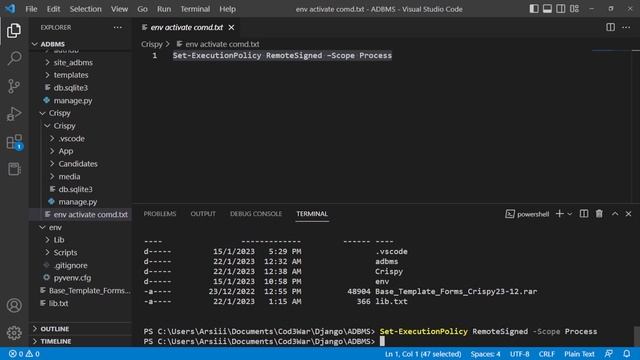Select the powershell terminal label
Screen dimensions: 640x360
[x=527, y=214]
